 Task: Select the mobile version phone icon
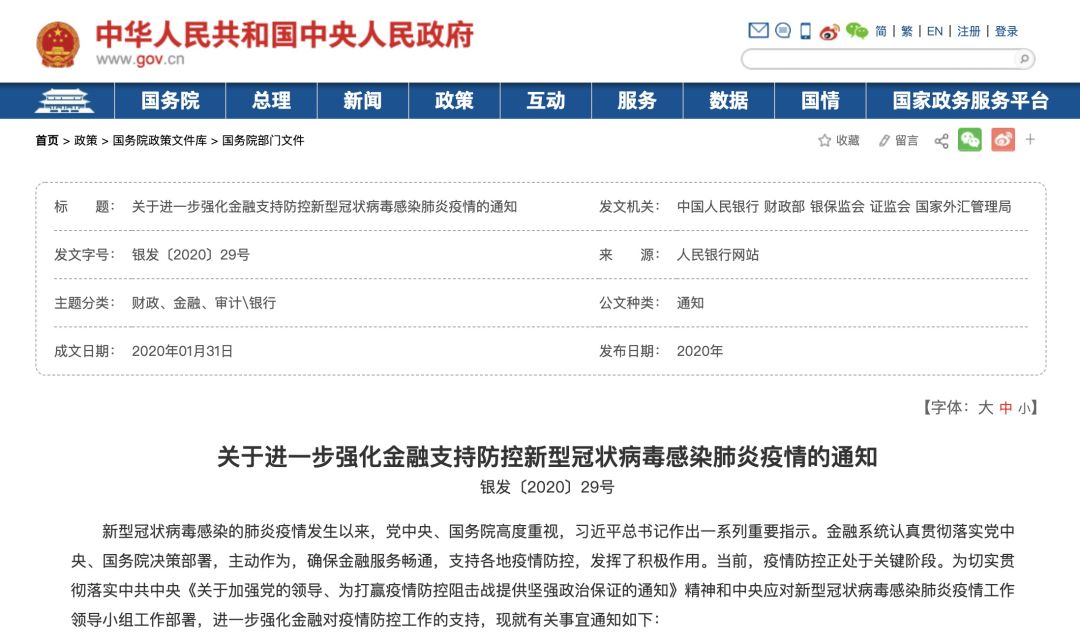click(805, 30)
